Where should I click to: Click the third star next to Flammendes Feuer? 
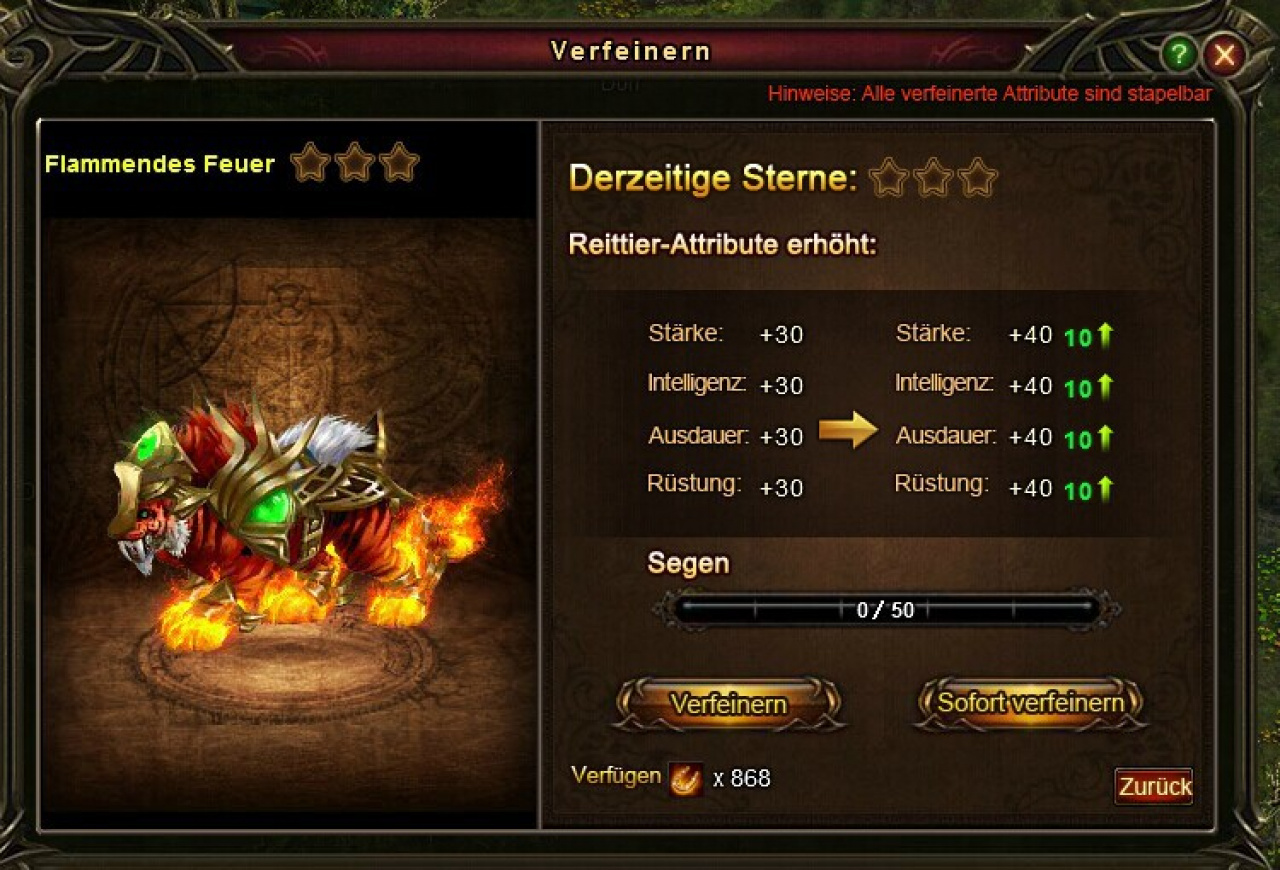click(x=399, y=162)
